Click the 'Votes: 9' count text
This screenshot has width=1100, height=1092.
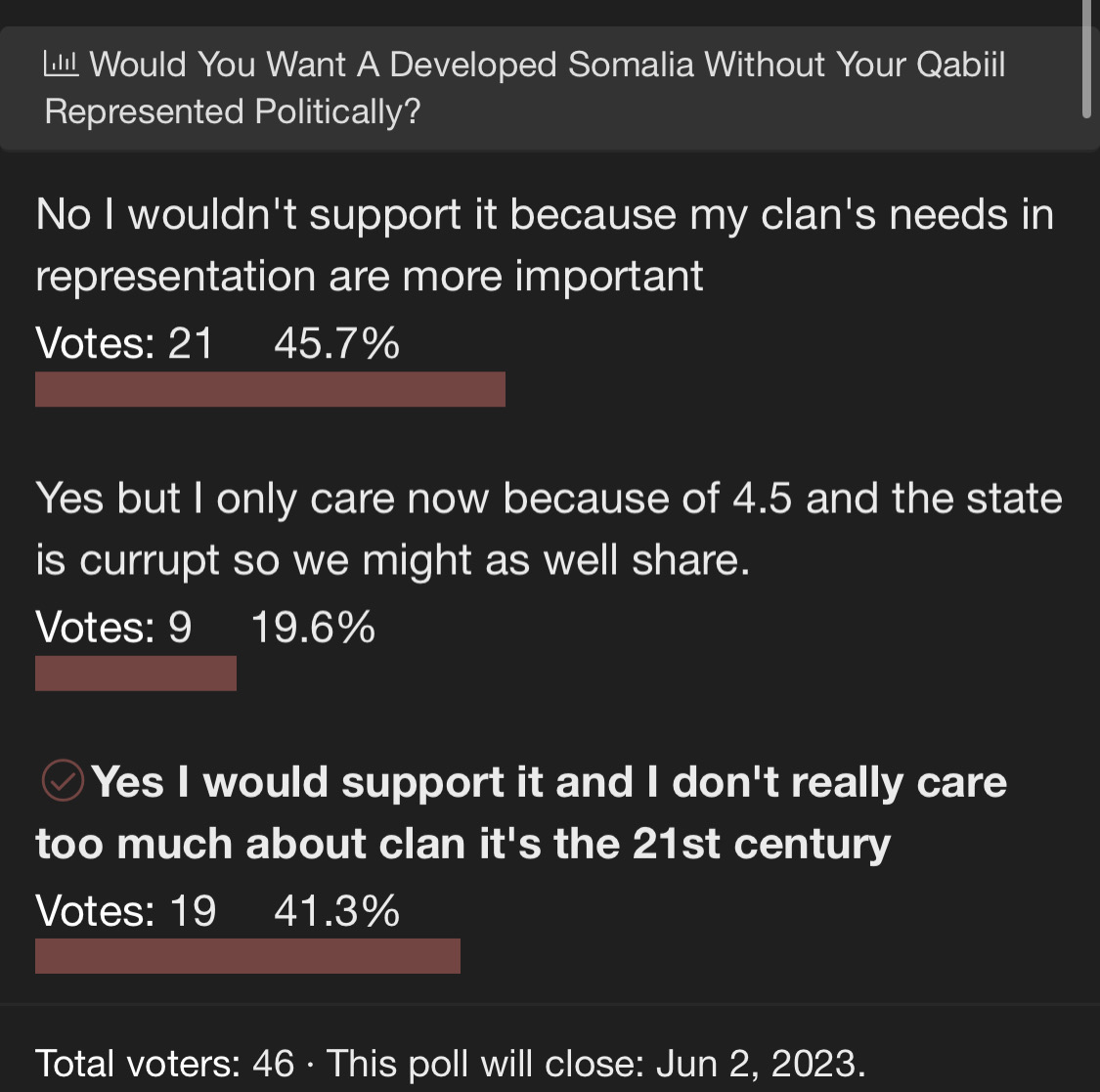coord(113,627)
